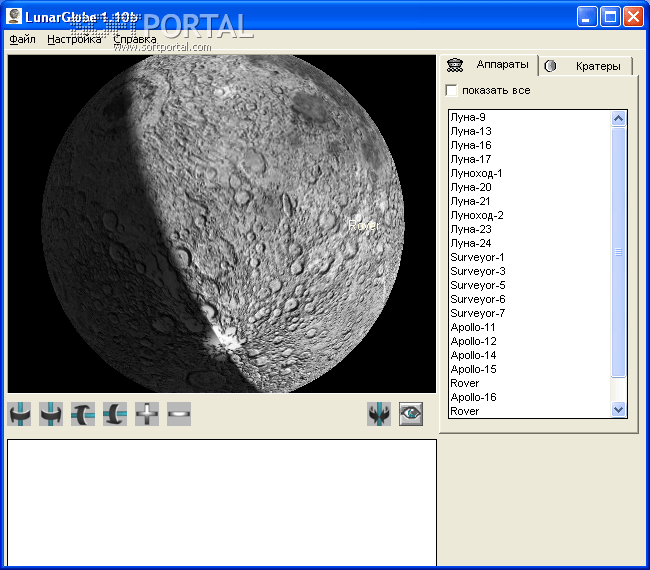Enable the "показать все" checkbox
Image resolution: width=650 pixels, height=570 pixels.
pyautogui.click(x=452, y=91)
